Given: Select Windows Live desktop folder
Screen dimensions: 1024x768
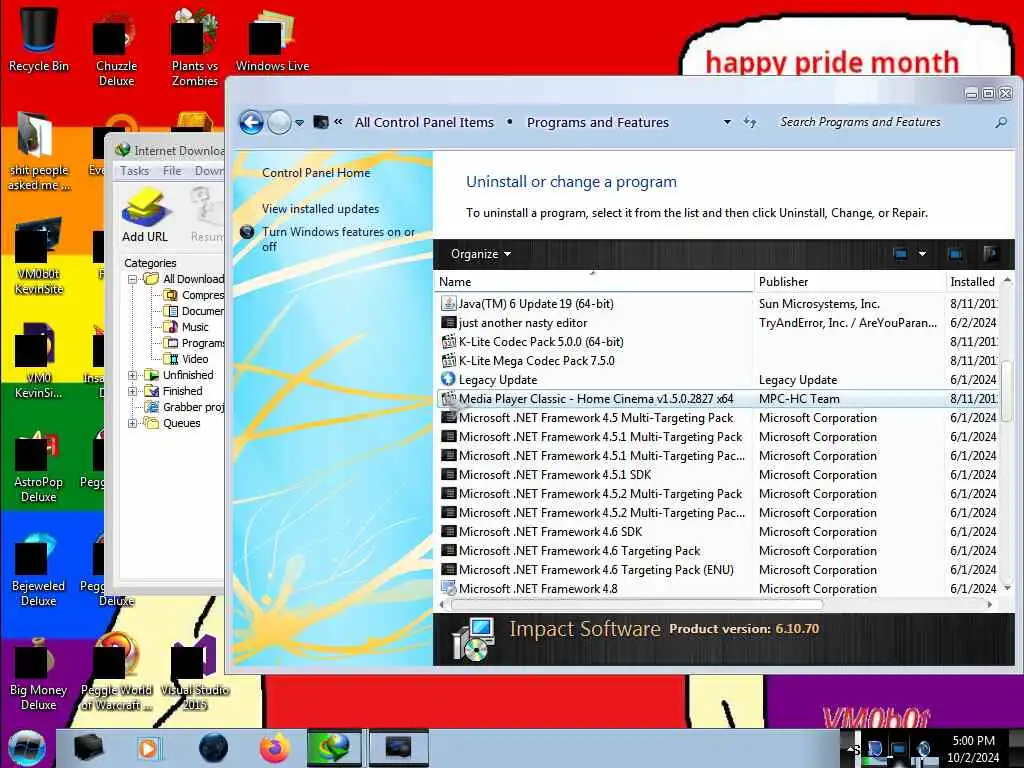Looking at the screenshot, I should click(272, 40).
